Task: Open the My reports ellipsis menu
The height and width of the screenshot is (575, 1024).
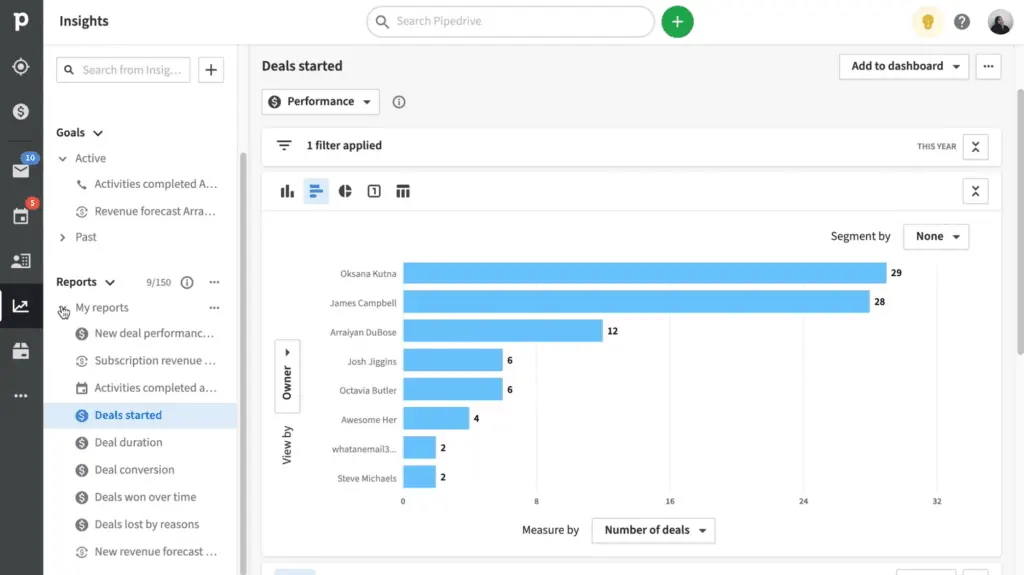Action: click(214, 308)
